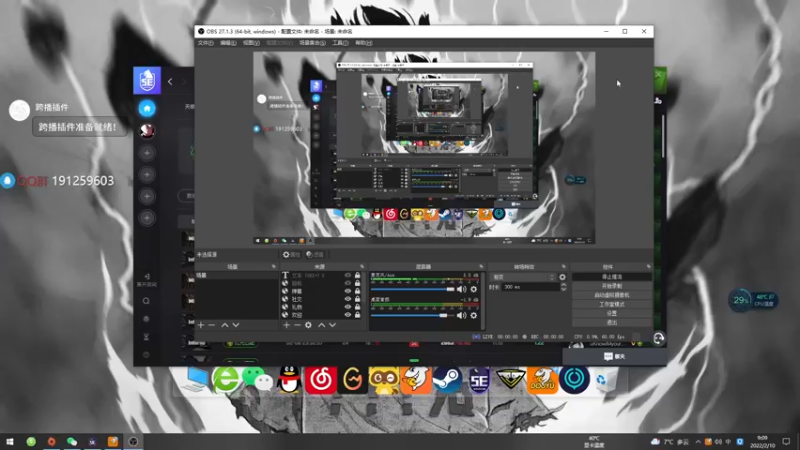Screen dimensions: 800x450
Task: Toggle the lock on the 社交 source
Action: coord(357,299)
